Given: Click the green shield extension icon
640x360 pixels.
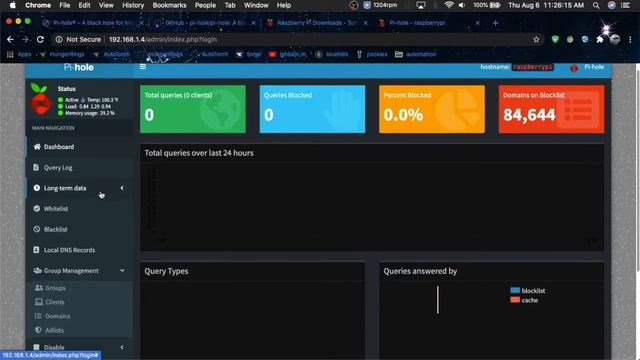Looking at the screenshot, I should coord(555,40).
